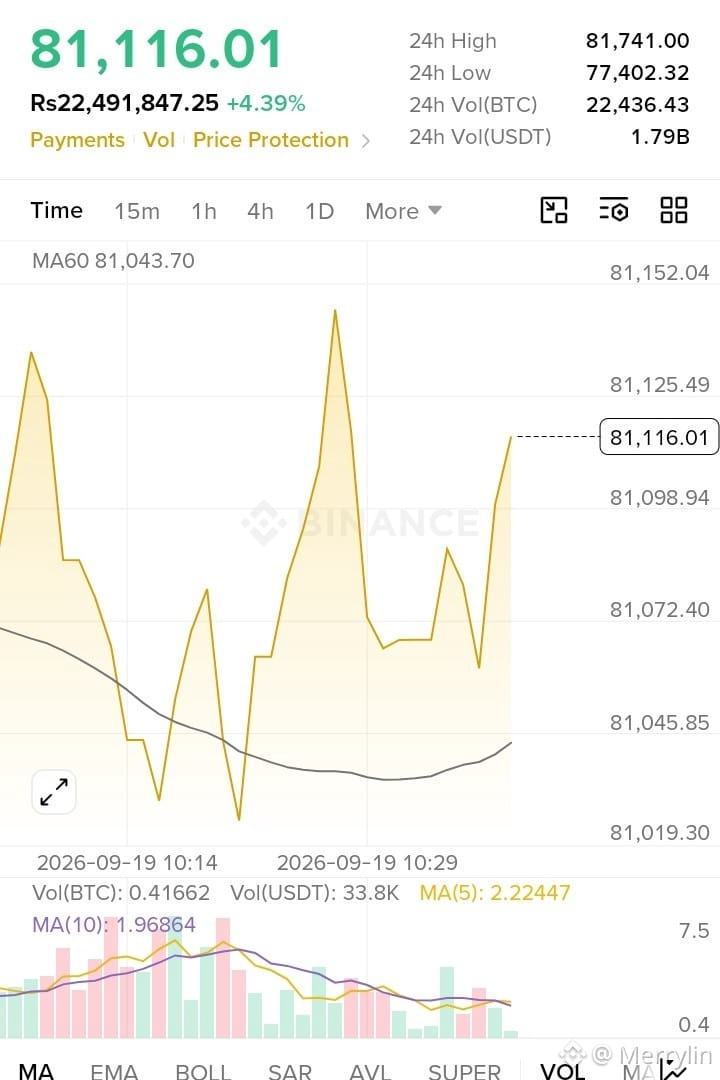Select the 15m timeframe
The height and width of the screenshot is (1080, 720).
136,211
